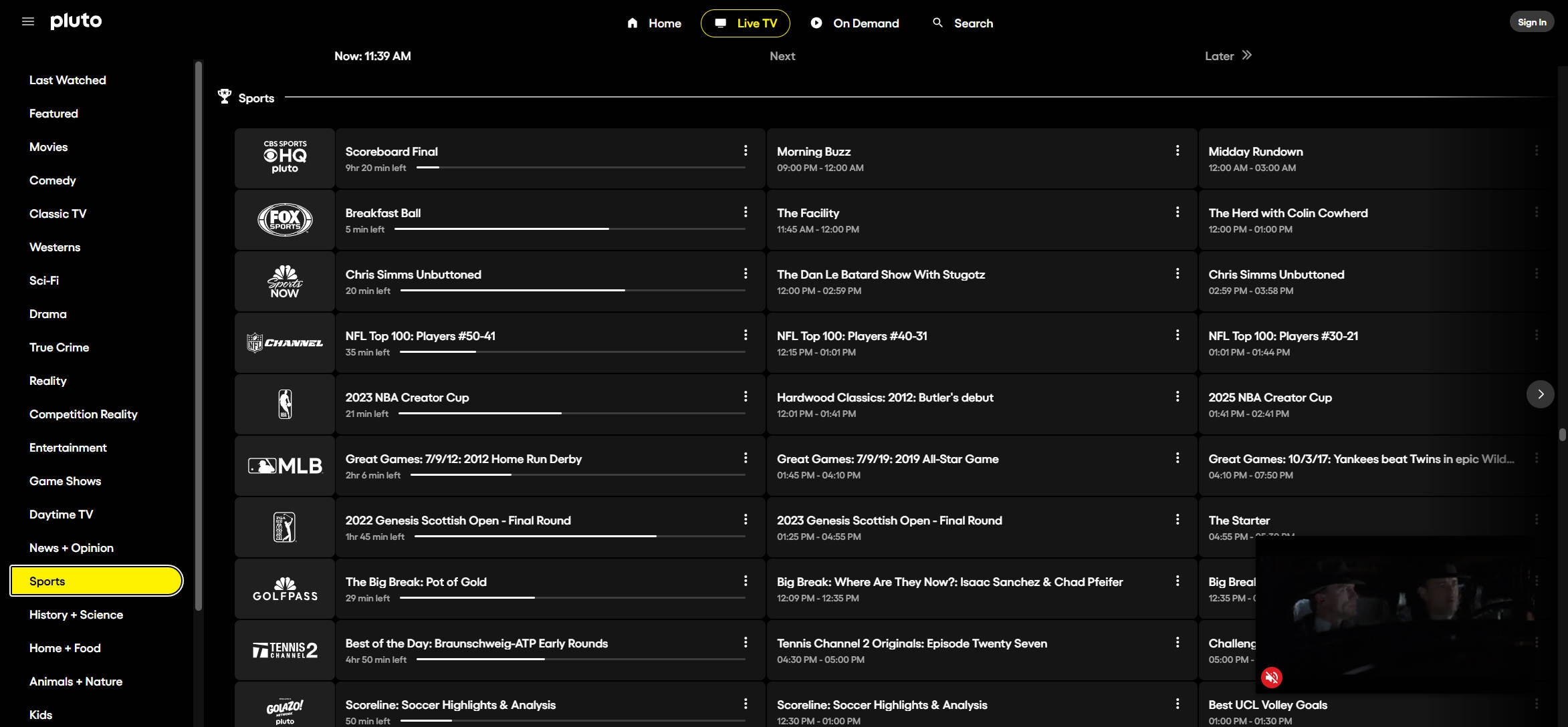Select the Sports category in the sidebar
The width and height of the screenshot is (1568, 727).
[96, 581]
